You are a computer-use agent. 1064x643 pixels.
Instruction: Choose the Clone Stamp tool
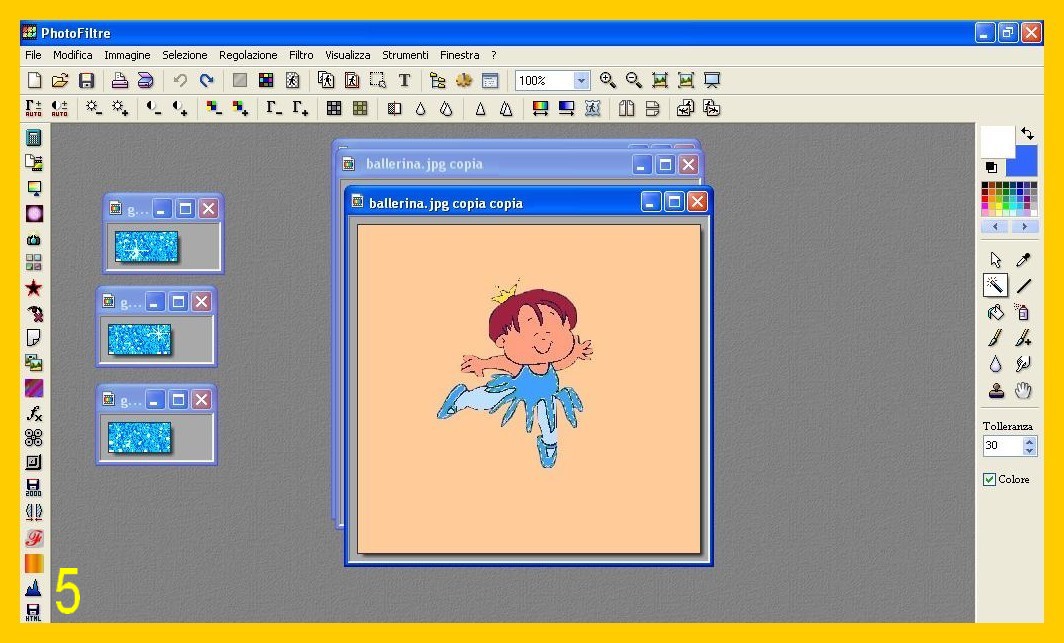[995, 391]
